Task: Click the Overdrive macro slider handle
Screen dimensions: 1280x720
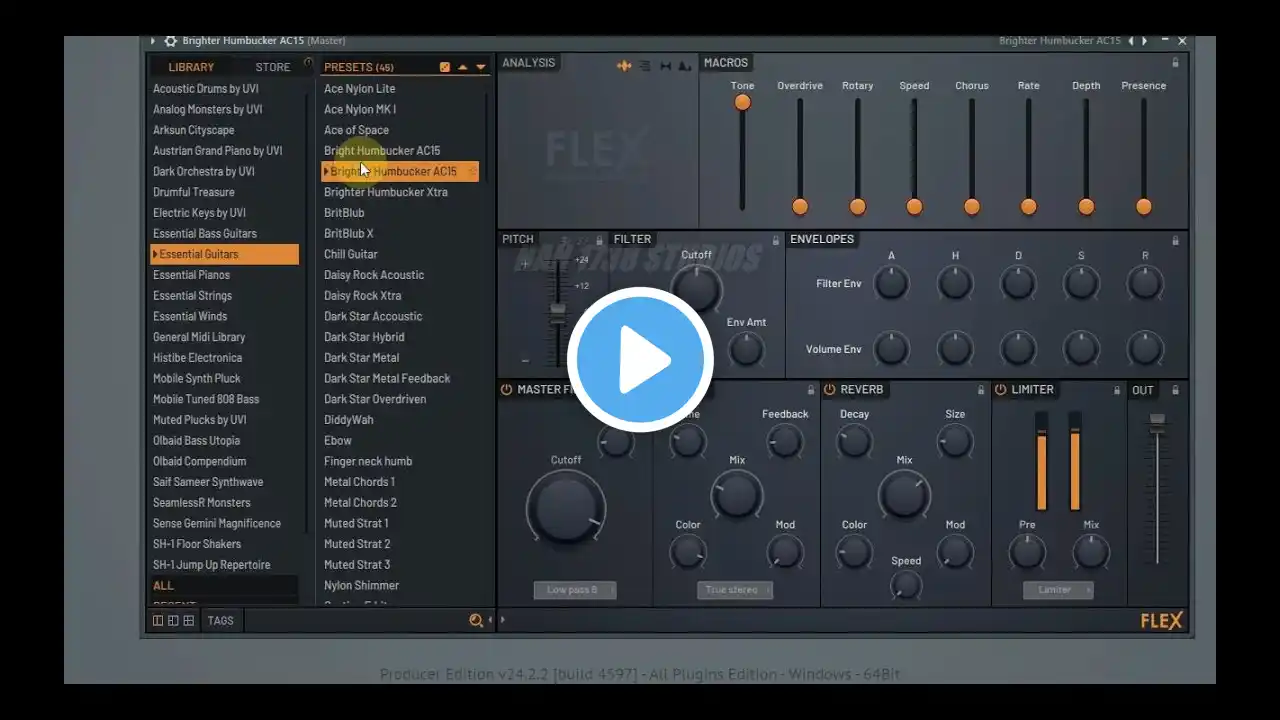Action: 800,207
